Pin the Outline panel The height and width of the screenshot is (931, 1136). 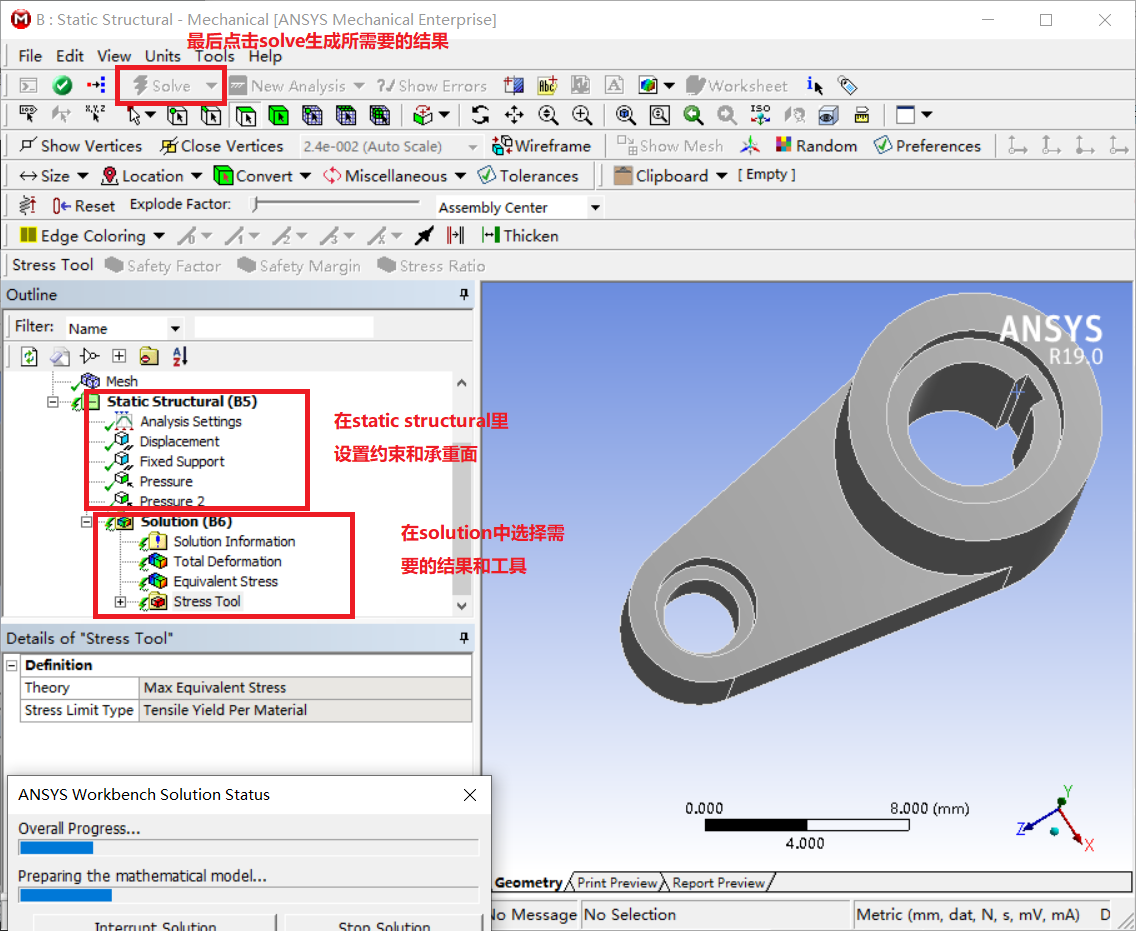[464, 294]
